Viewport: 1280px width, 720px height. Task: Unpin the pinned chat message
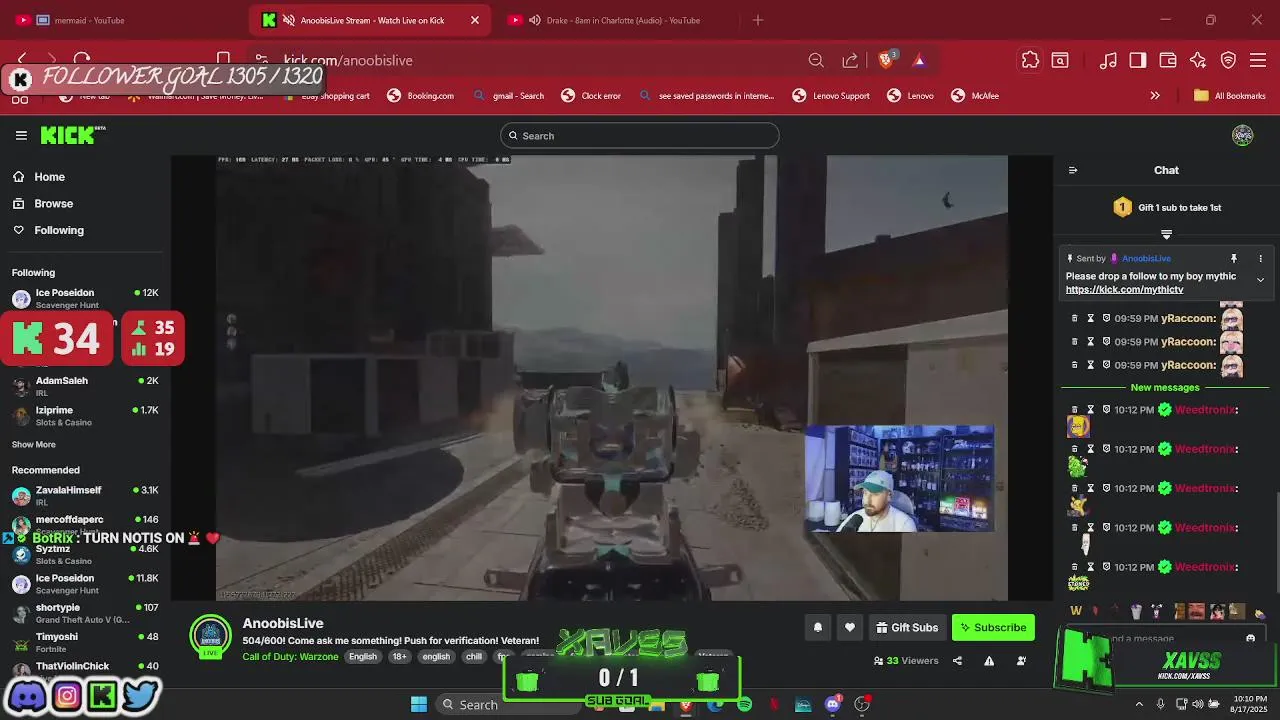[1234, 258]
